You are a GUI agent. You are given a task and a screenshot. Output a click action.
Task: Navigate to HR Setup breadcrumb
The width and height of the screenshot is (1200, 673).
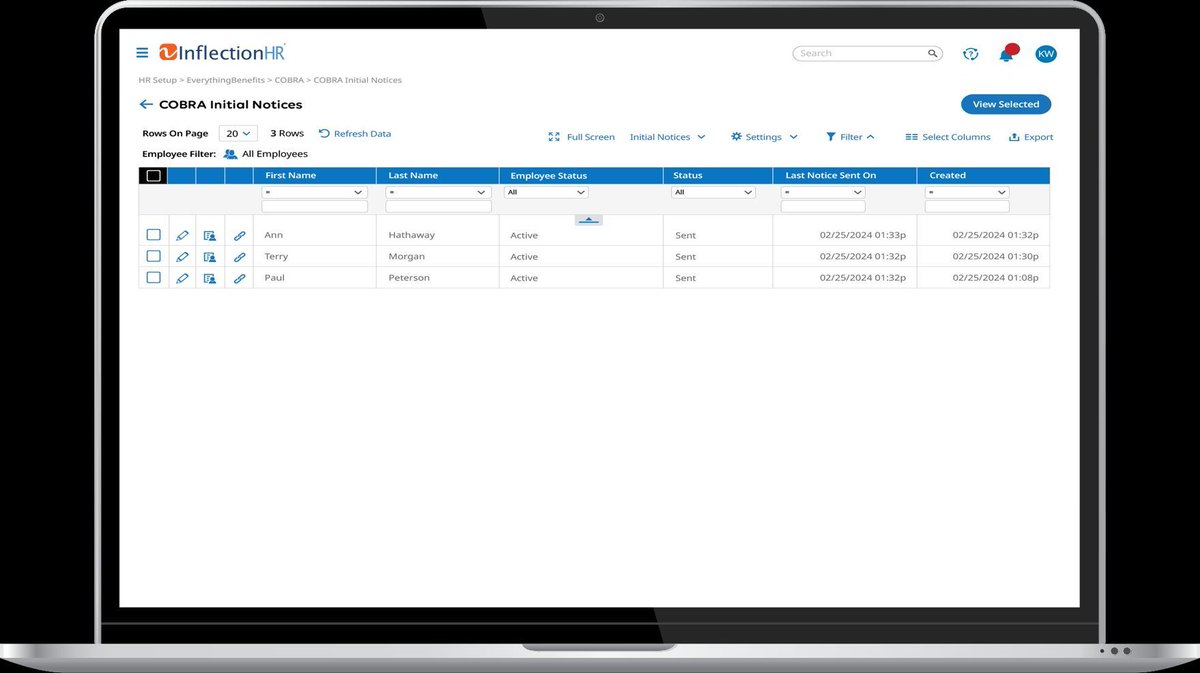pyautogui.click(x=157, y=80)
